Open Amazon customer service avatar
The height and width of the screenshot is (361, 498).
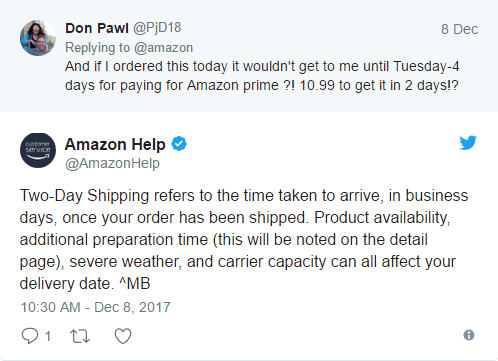(x=38, y=150)
